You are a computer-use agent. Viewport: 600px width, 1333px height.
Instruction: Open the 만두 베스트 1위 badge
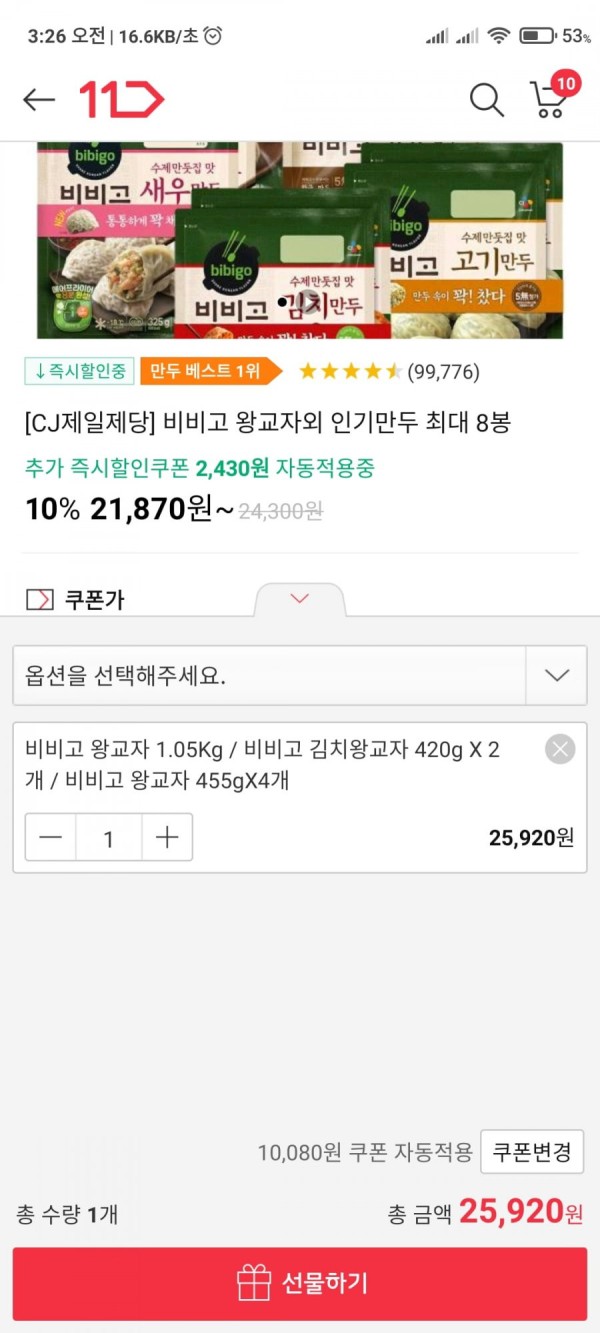(x=210, y=371)
